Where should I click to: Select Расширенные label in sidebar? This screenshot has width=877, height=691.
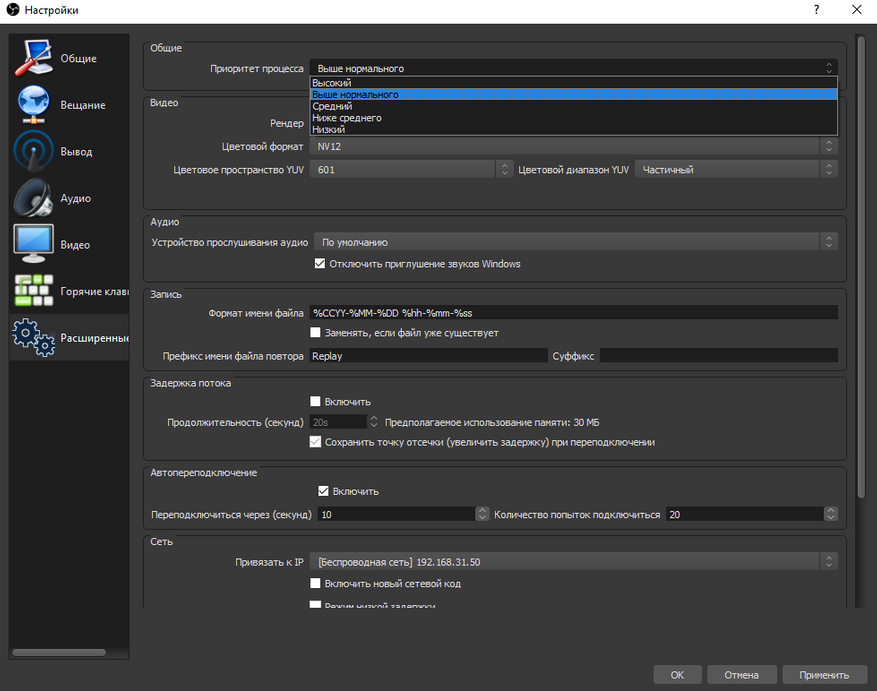(95, 338)
